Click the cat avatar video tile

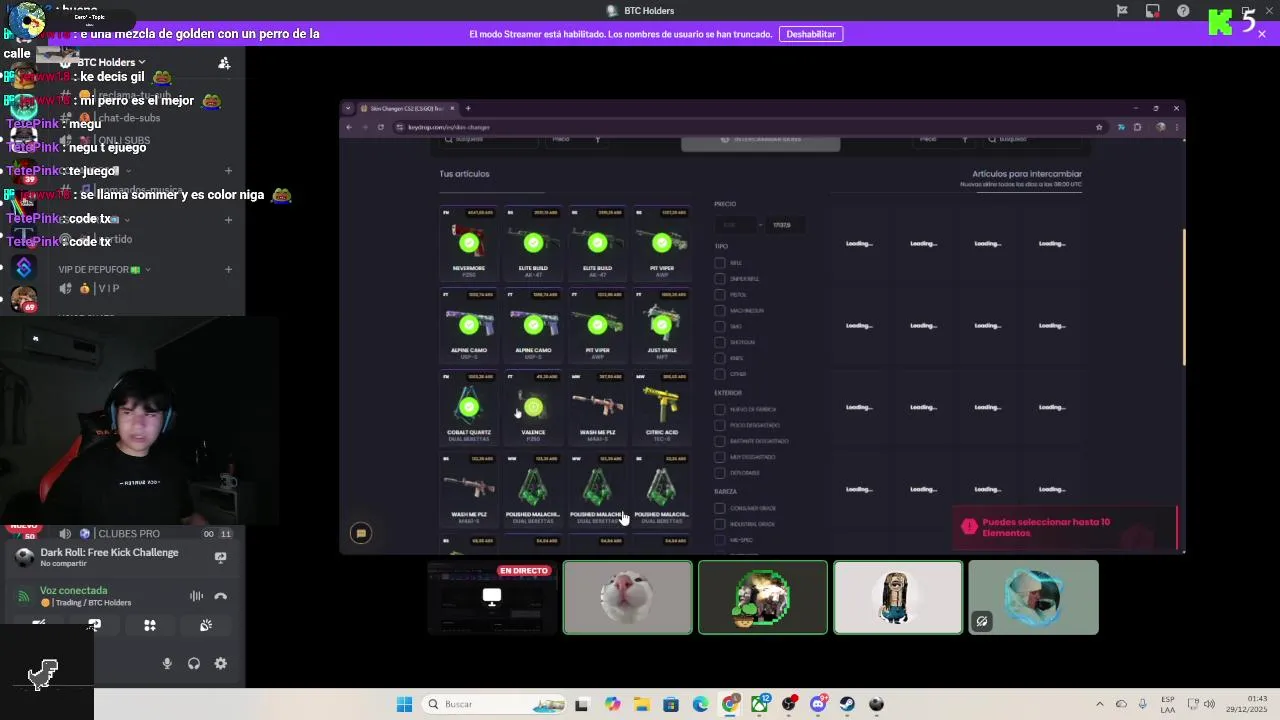pos(628,597)
